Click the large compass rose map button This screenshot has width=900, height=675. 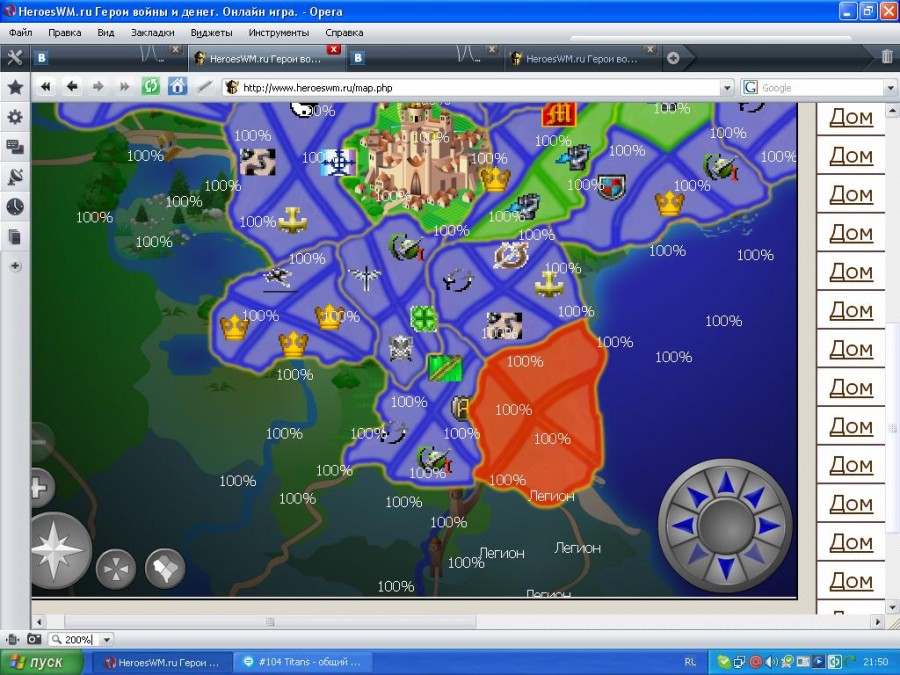[x=59, y=551]
